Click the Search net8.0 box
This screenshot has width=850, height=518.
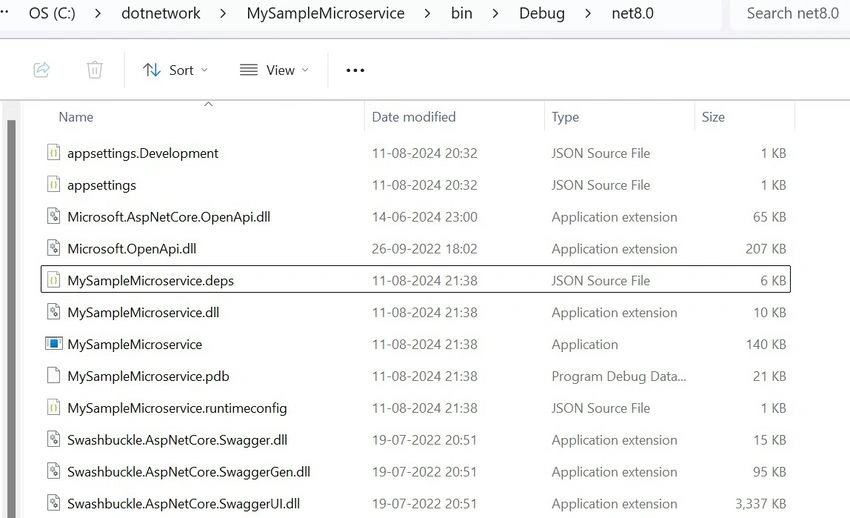coord(791,14)
